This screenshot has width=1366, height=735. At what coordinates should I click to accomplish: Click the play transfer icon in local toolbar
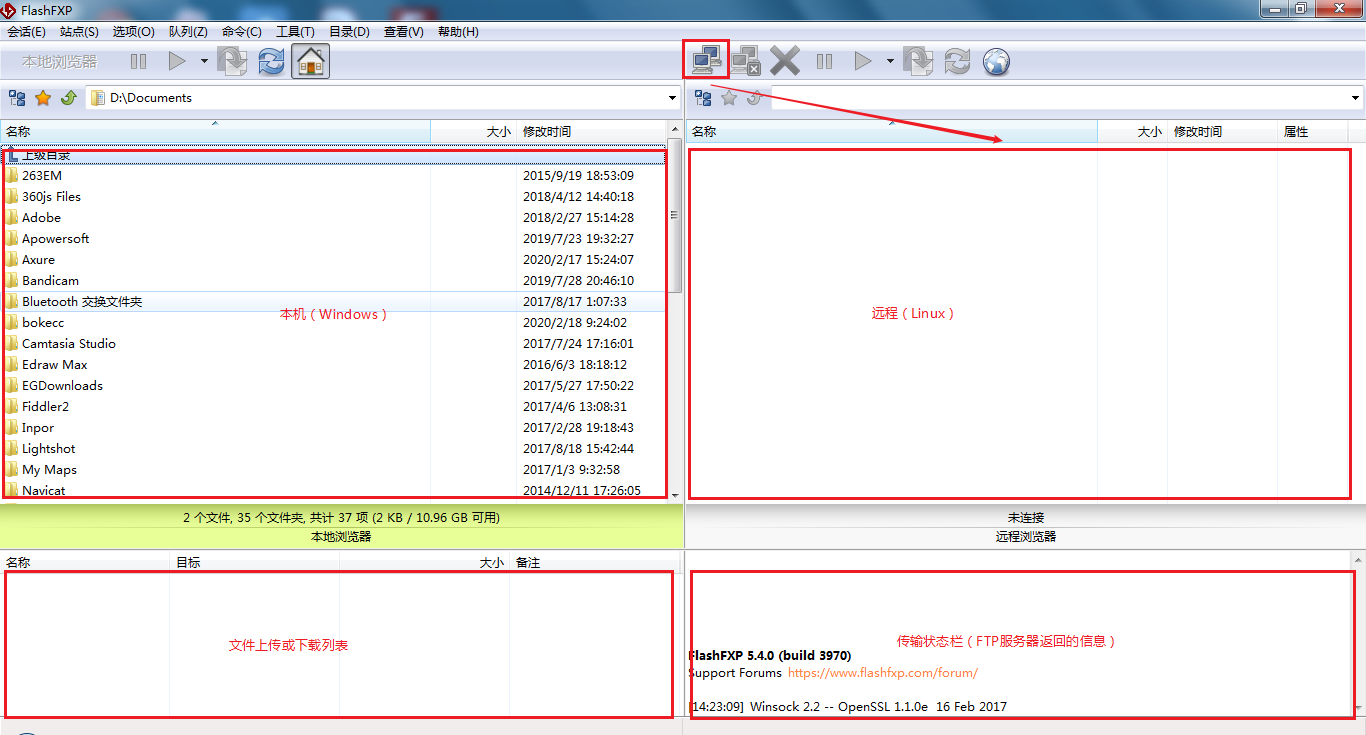(x=177, y=62)
